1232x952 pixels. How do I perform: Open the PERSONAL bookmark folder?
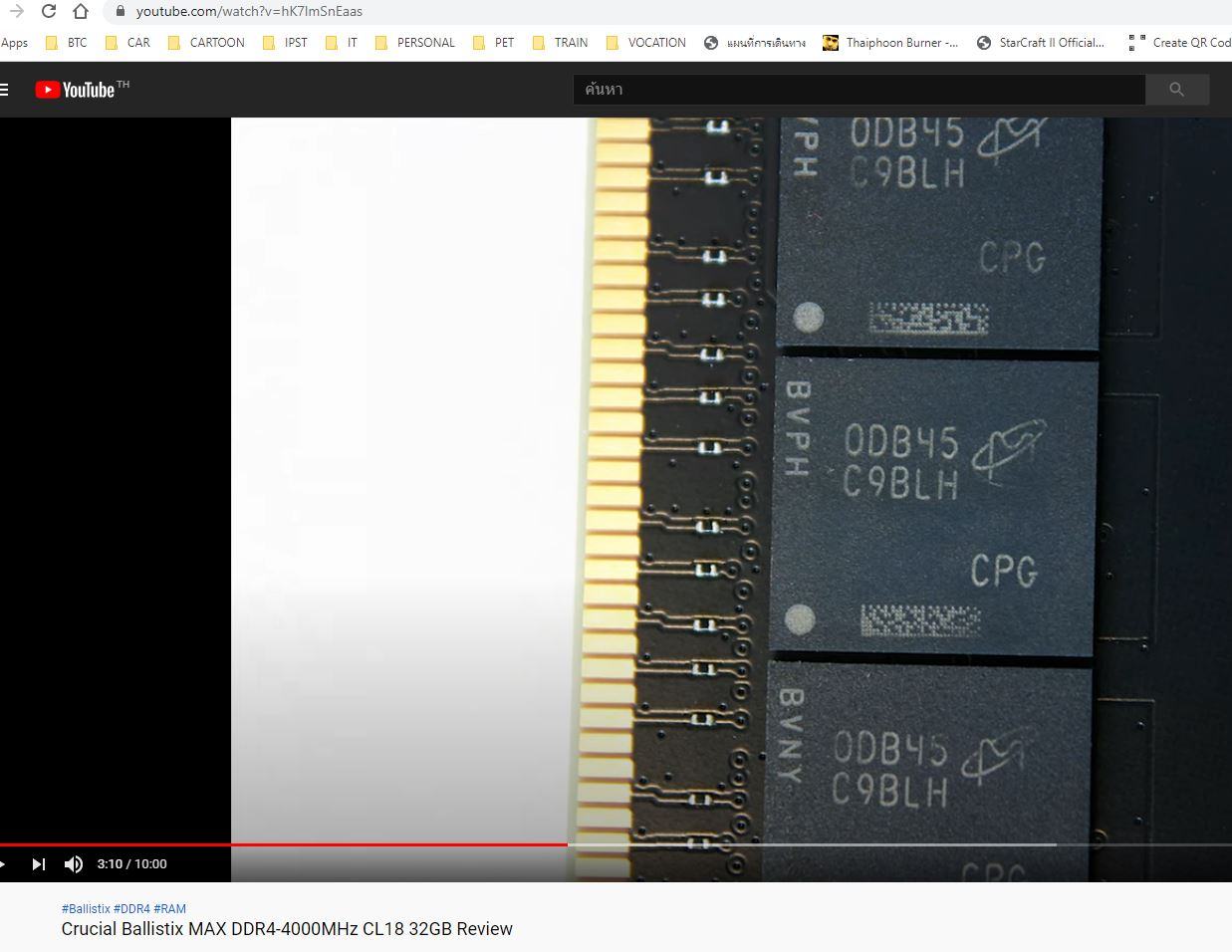tap(415, 43)
